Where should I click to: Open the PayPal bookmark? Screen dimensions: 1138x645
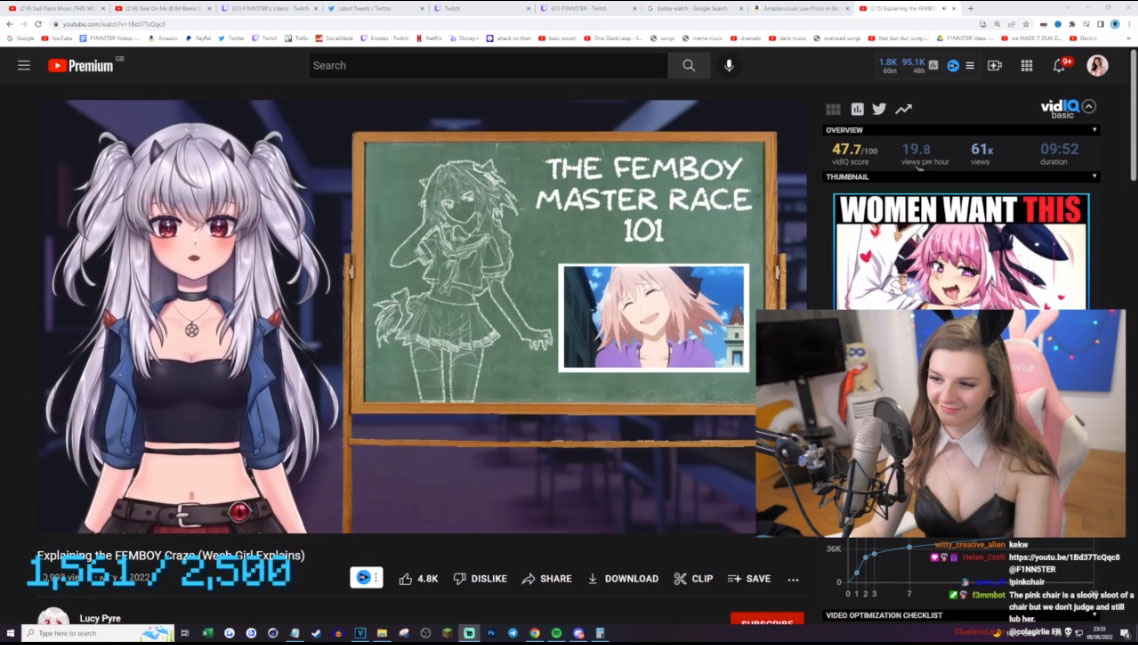pyautogui.click(x=199, y=38)
